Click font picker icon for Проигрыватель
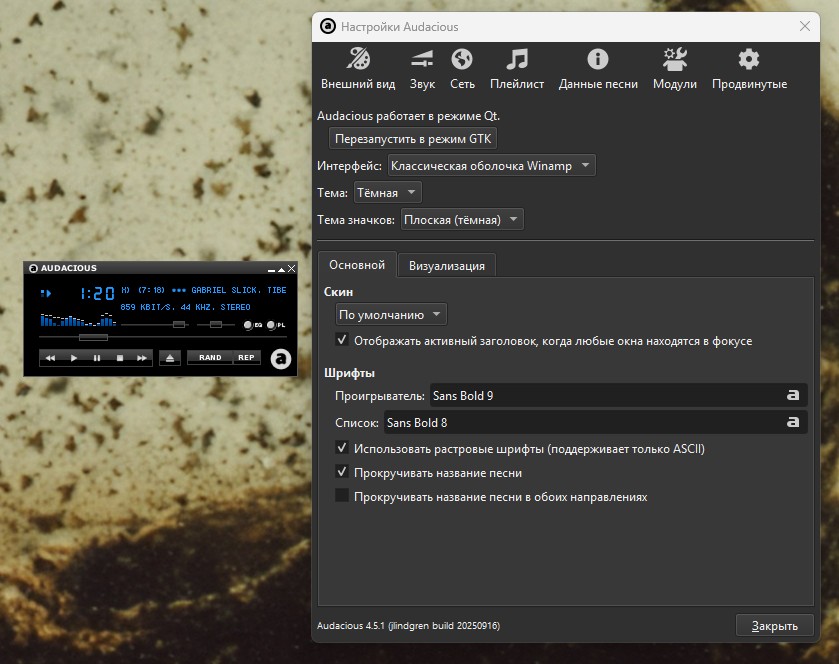Image resolution: width=839 pixels, height=664 pixels. (793, 396)
